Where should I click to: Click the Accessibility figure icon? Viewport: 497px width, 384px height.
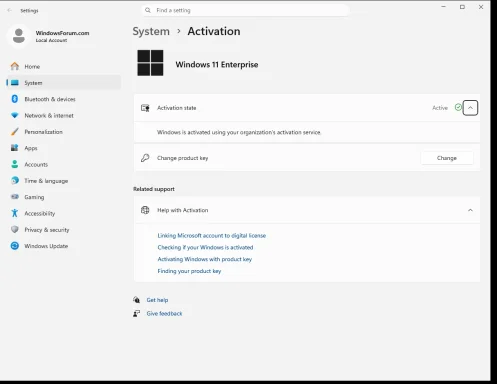15,213
